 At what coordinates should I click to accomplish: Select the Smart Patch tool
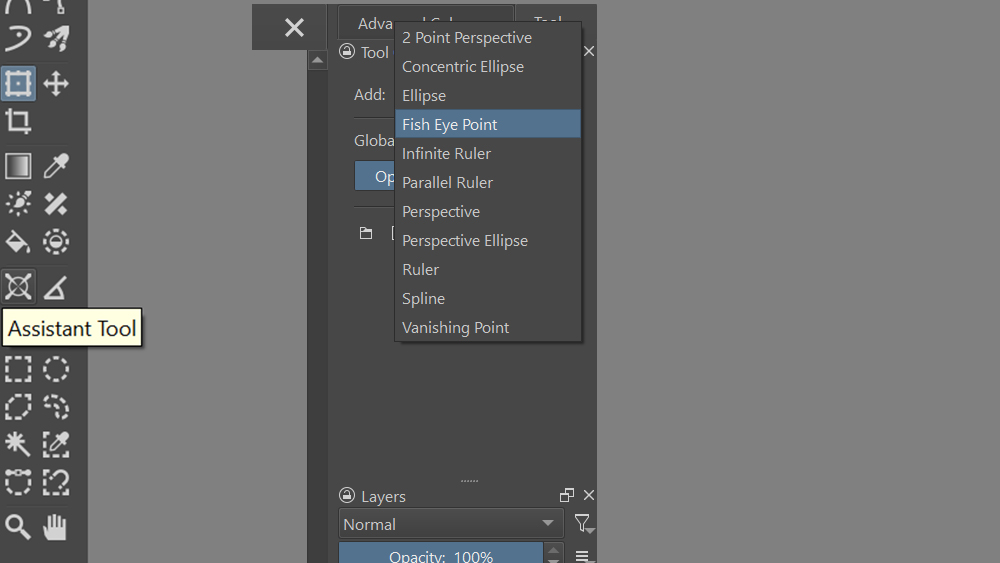[56, 203]
